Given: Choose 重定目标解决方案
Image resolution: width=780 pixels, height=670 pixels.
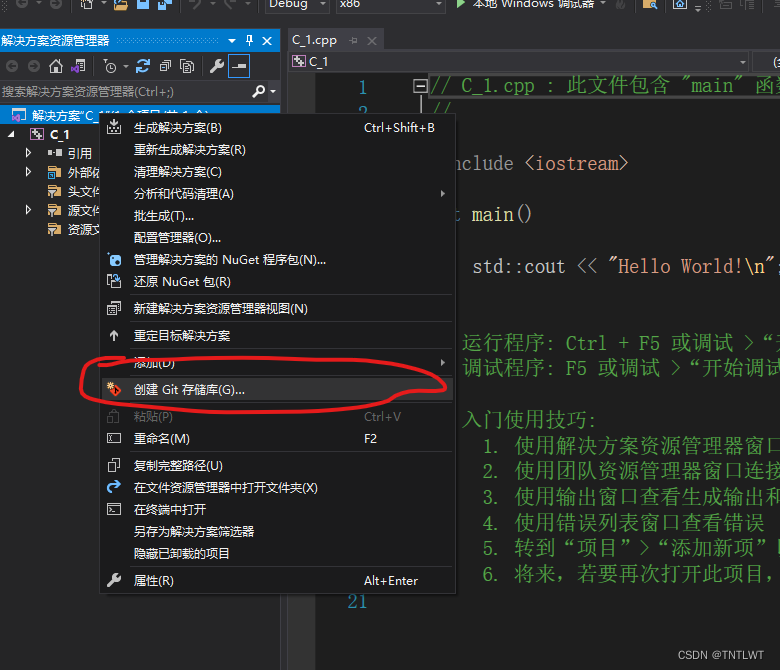Looking at the screenshot, I should 278,336.
